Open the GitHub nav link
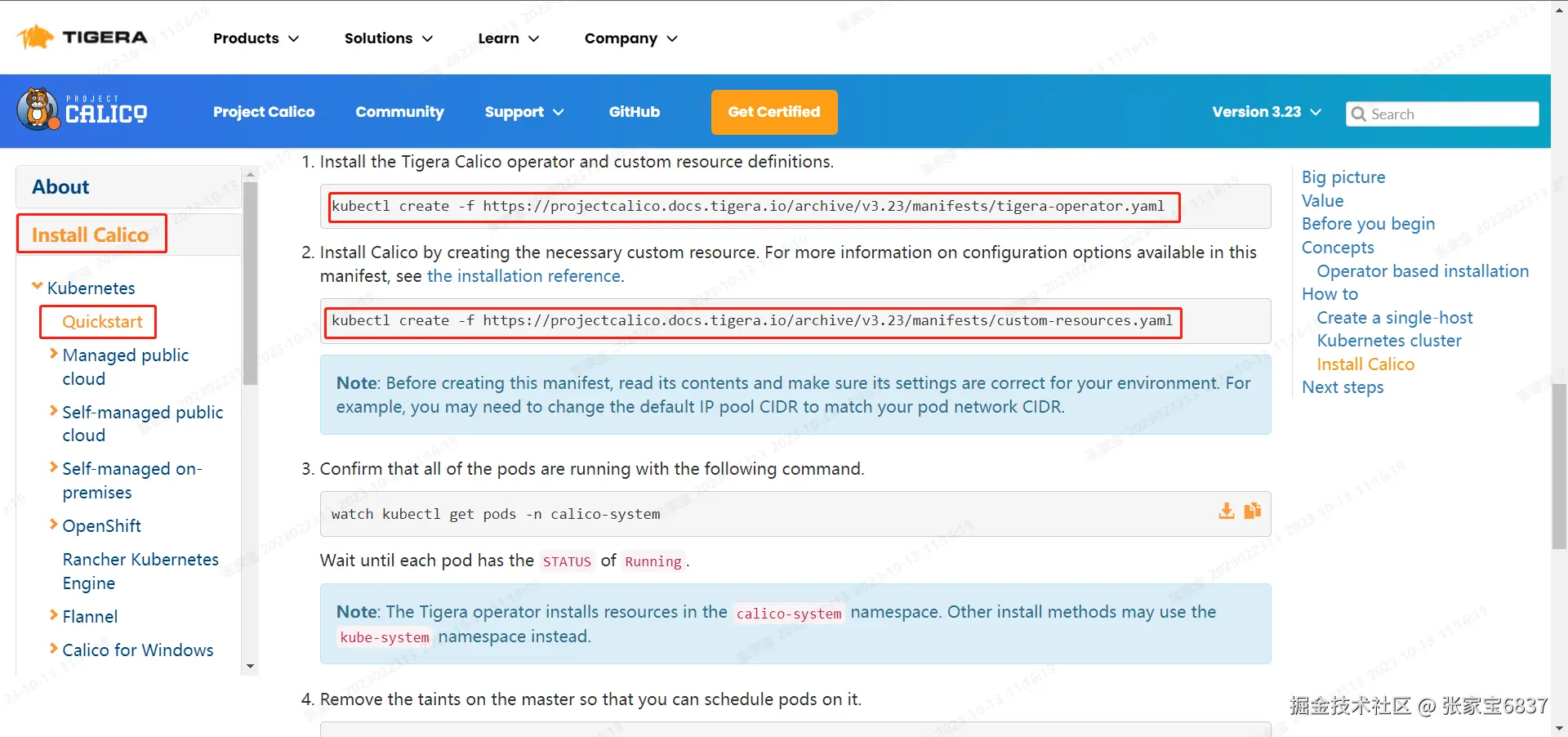Screen dimensions: 1568x737 click(635, 112)
